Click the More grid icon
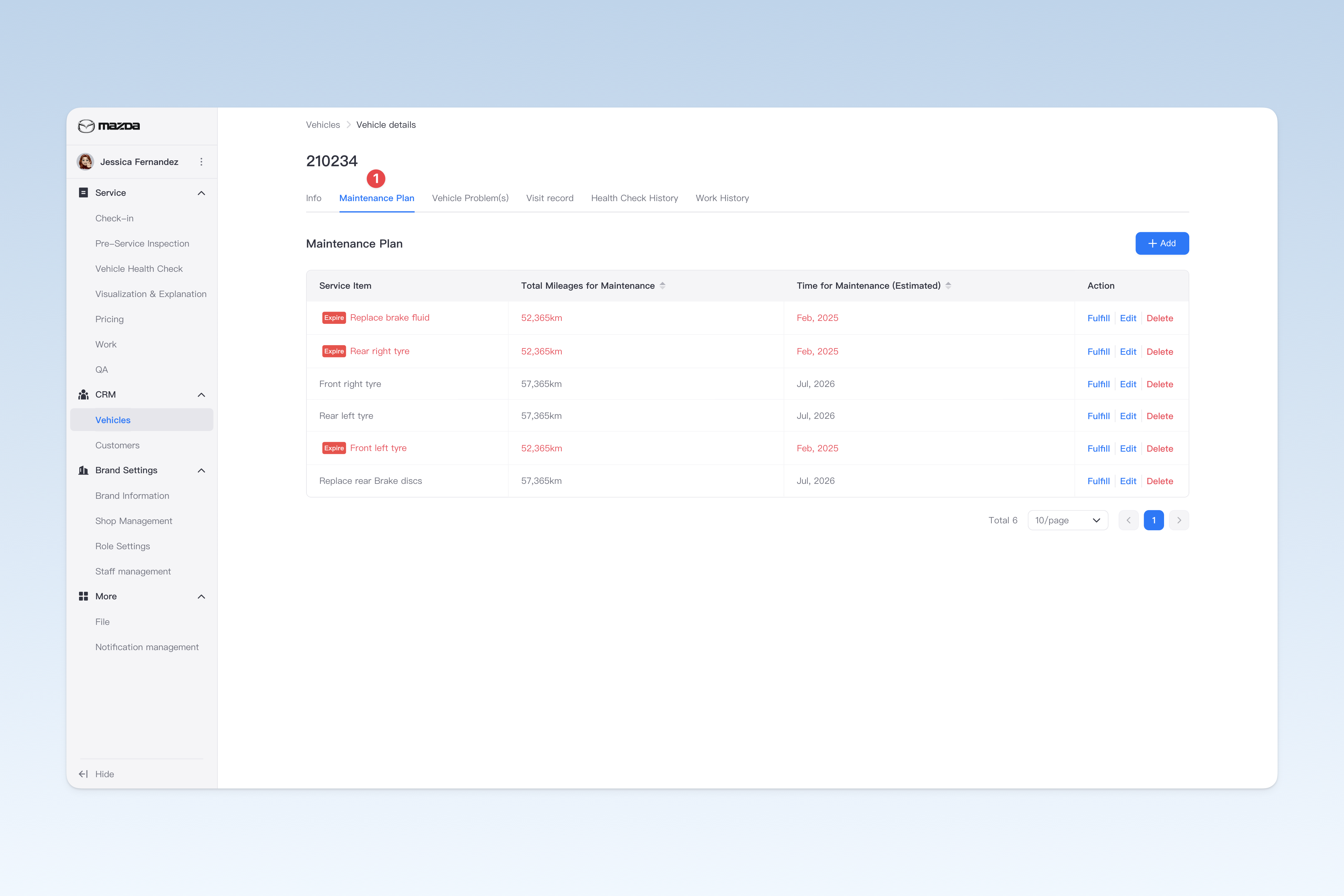The height and width of the screenshot is (896, 1344). pos(83,596)
